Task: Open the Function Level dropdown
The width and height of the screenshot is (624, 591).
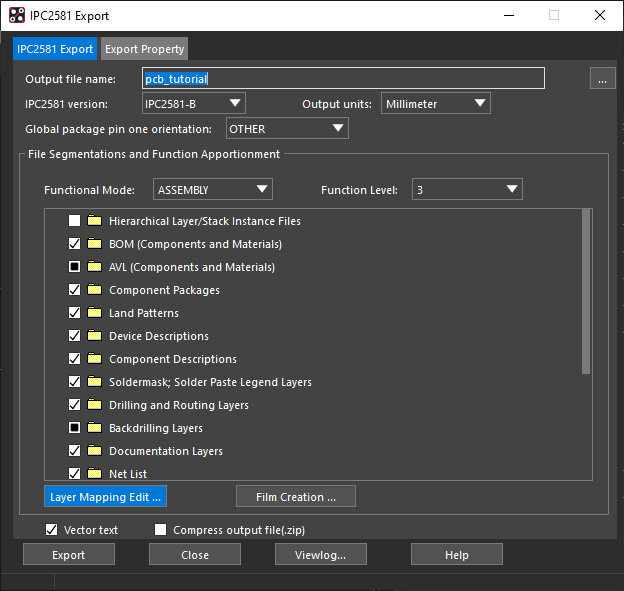Action: pos(467,189)
